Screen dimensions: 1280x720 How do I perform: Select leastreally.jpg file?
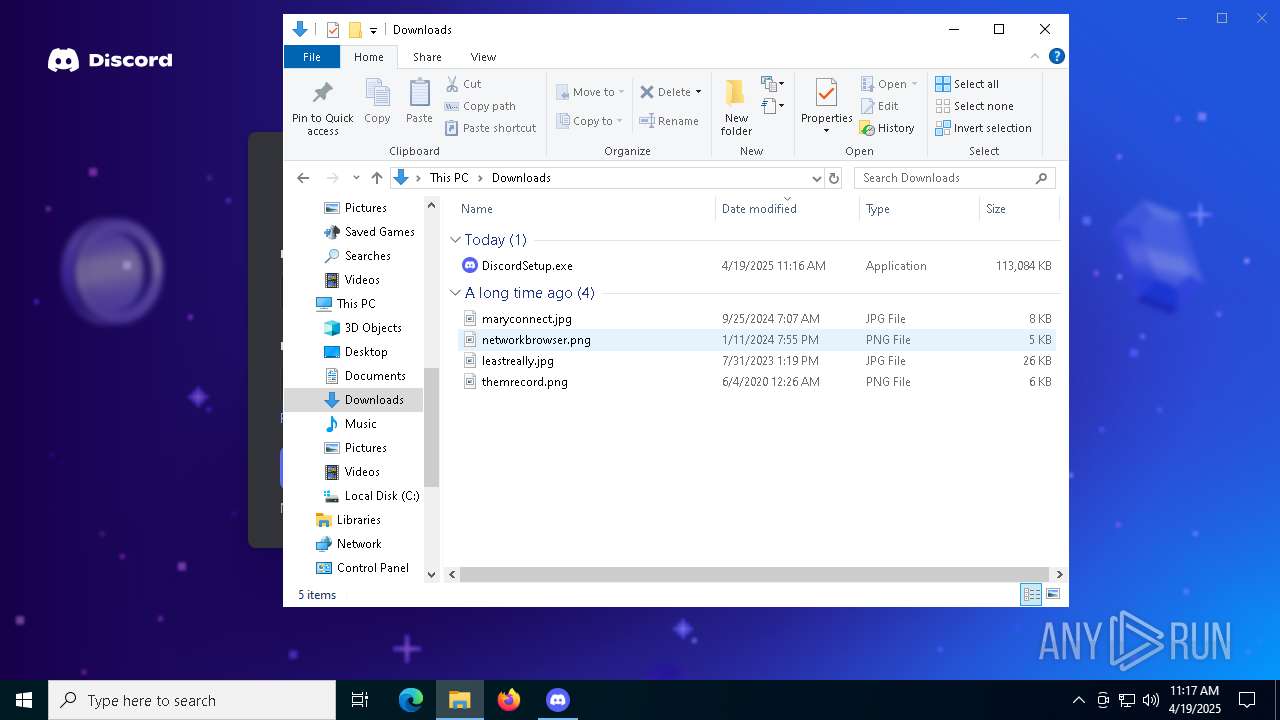point(757,361)
